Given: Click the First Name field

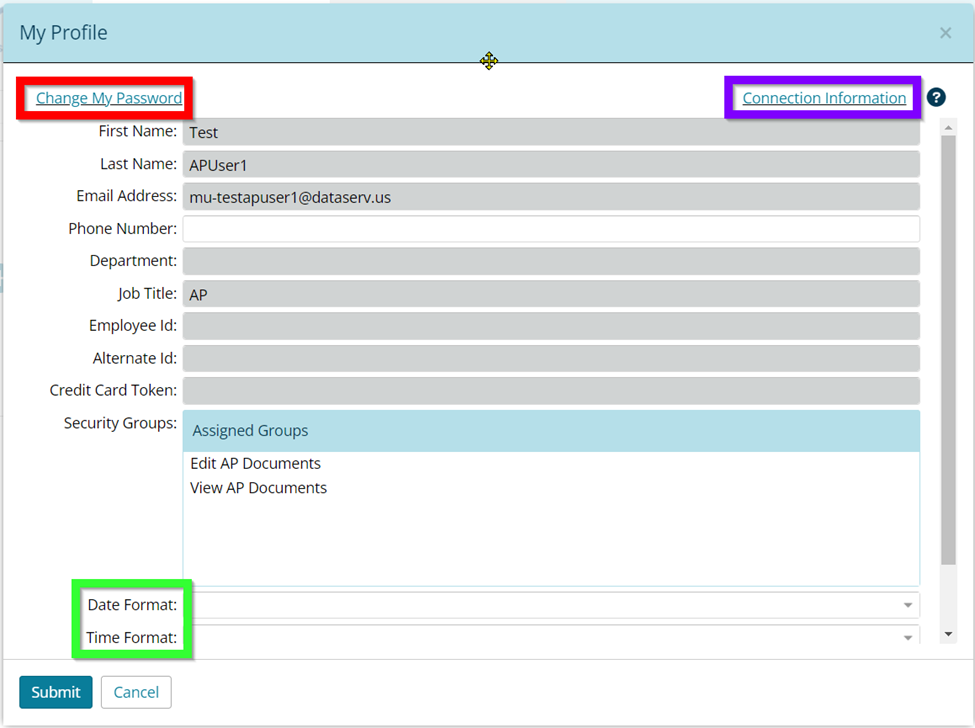Looking at the screenshot, I should point(550,132).
